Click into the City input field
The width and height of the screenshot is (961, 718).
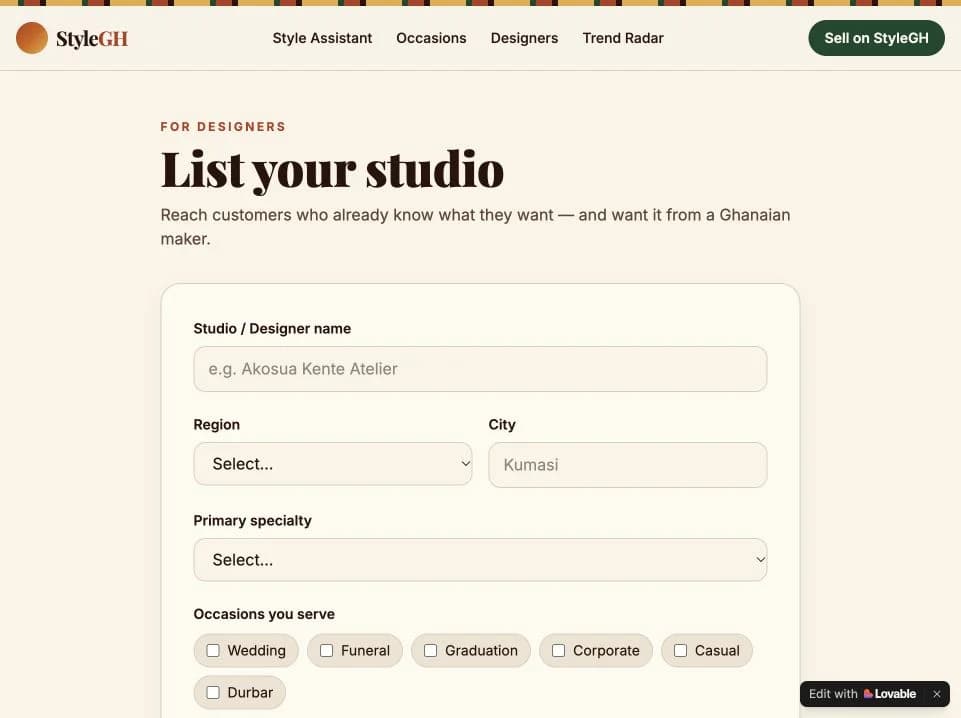pos(628,464)
